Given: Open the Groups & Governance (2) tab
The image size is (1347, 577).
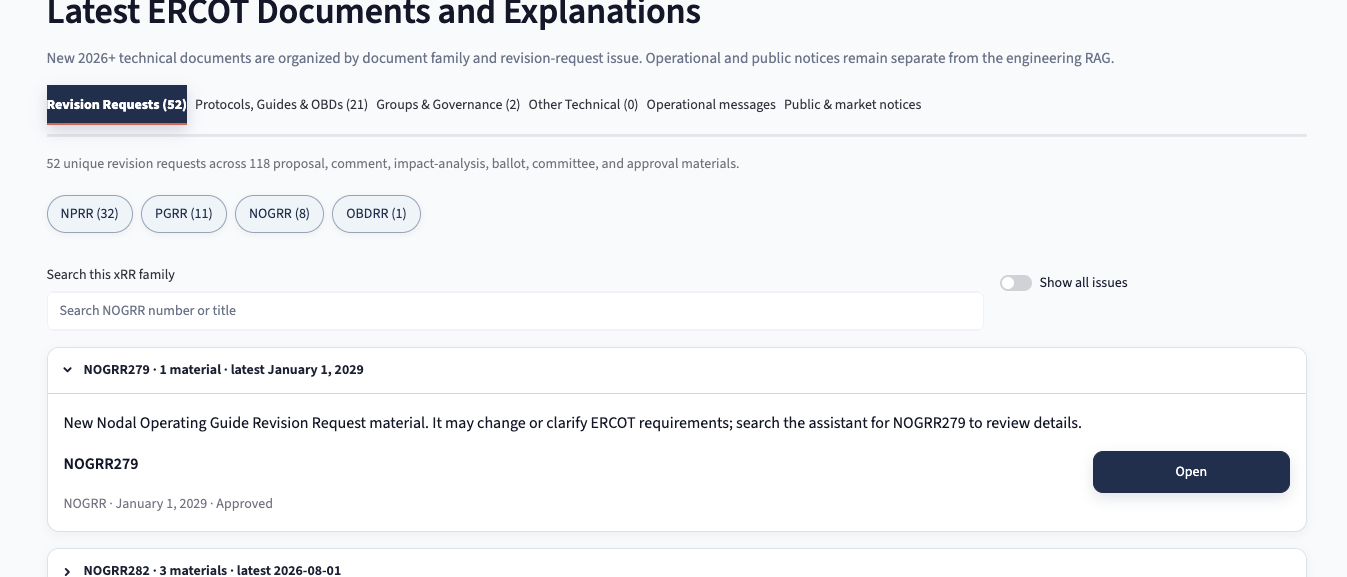Looking at the screenshot, I should pos(448,105).
